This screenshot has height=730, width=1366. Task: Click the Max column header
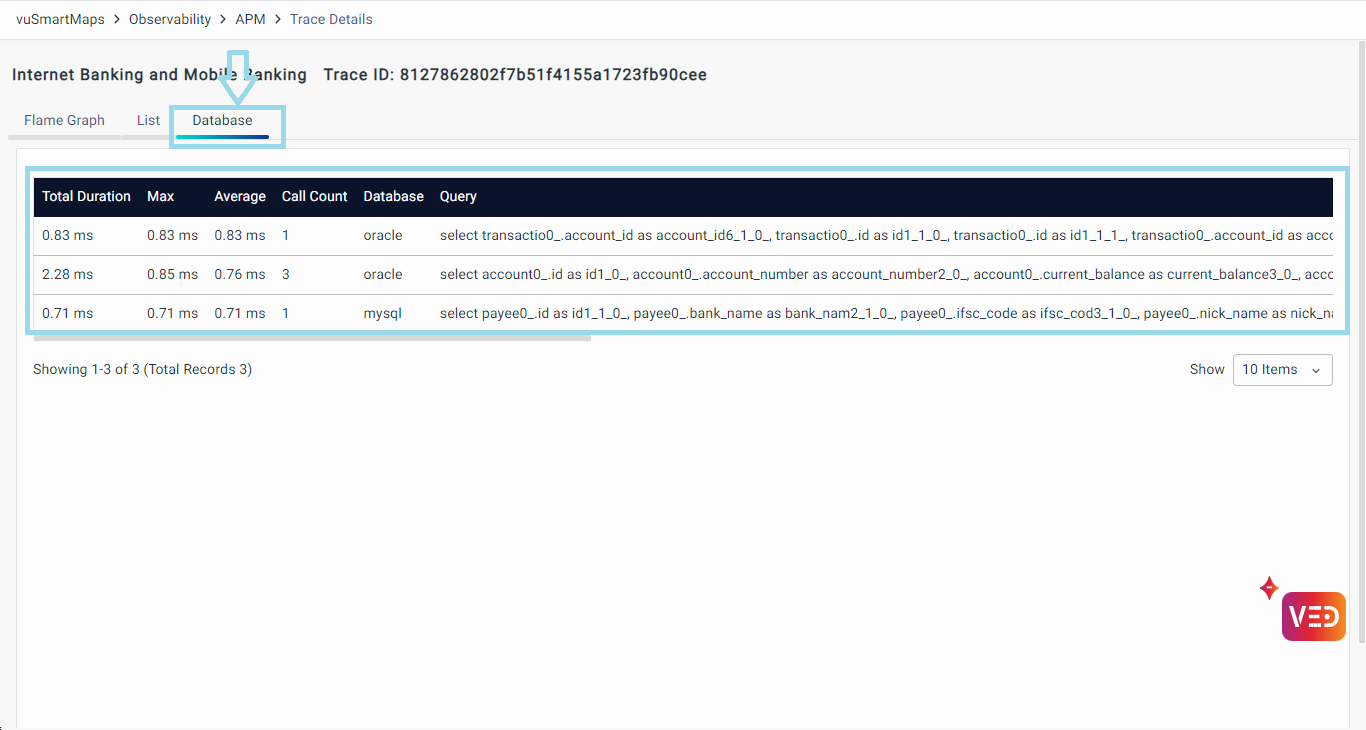[x=160, y=197]
